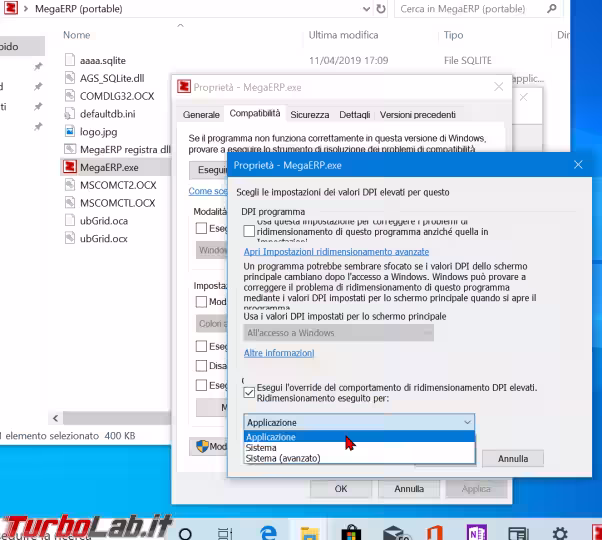
Task: Choose Sistema (avanzato) from the dropdown list
Action: [359, 458]
